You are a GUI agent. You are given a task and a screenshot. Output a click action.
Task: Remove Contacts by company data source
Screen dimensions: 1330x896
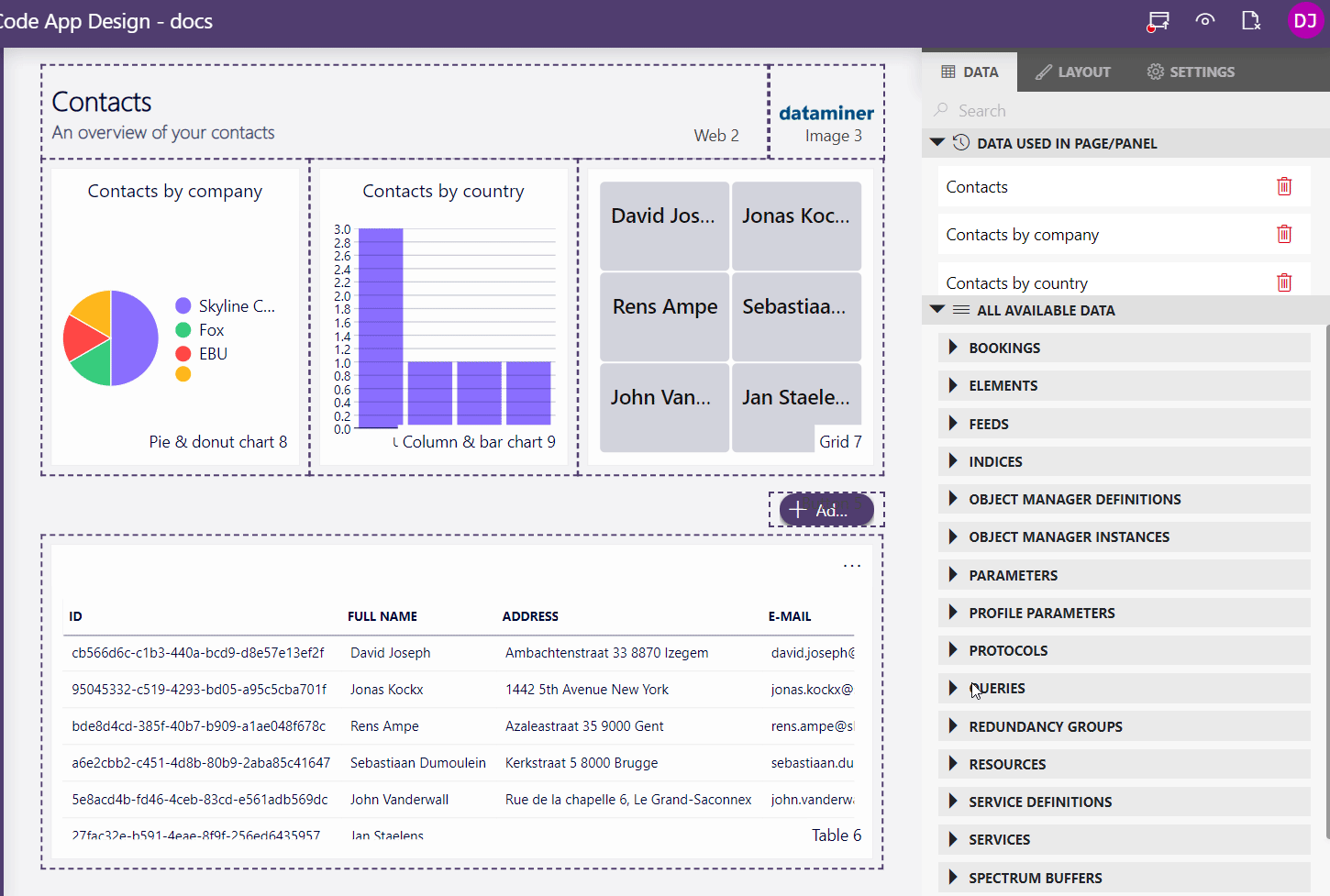pyautogui.click(x=1283, y=235)
